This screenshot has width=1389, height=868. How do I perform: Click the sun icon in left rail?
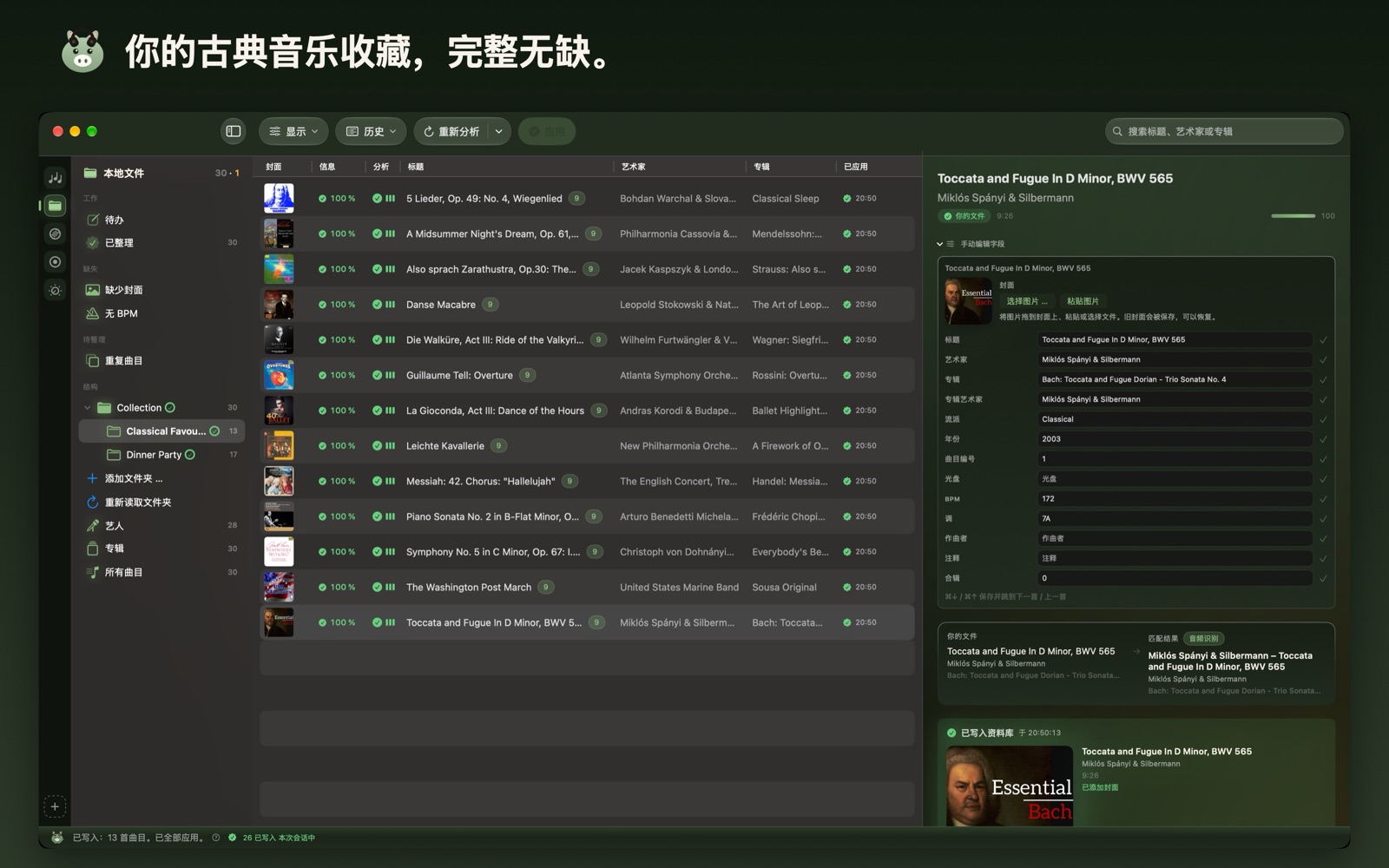tap(55, 290)
